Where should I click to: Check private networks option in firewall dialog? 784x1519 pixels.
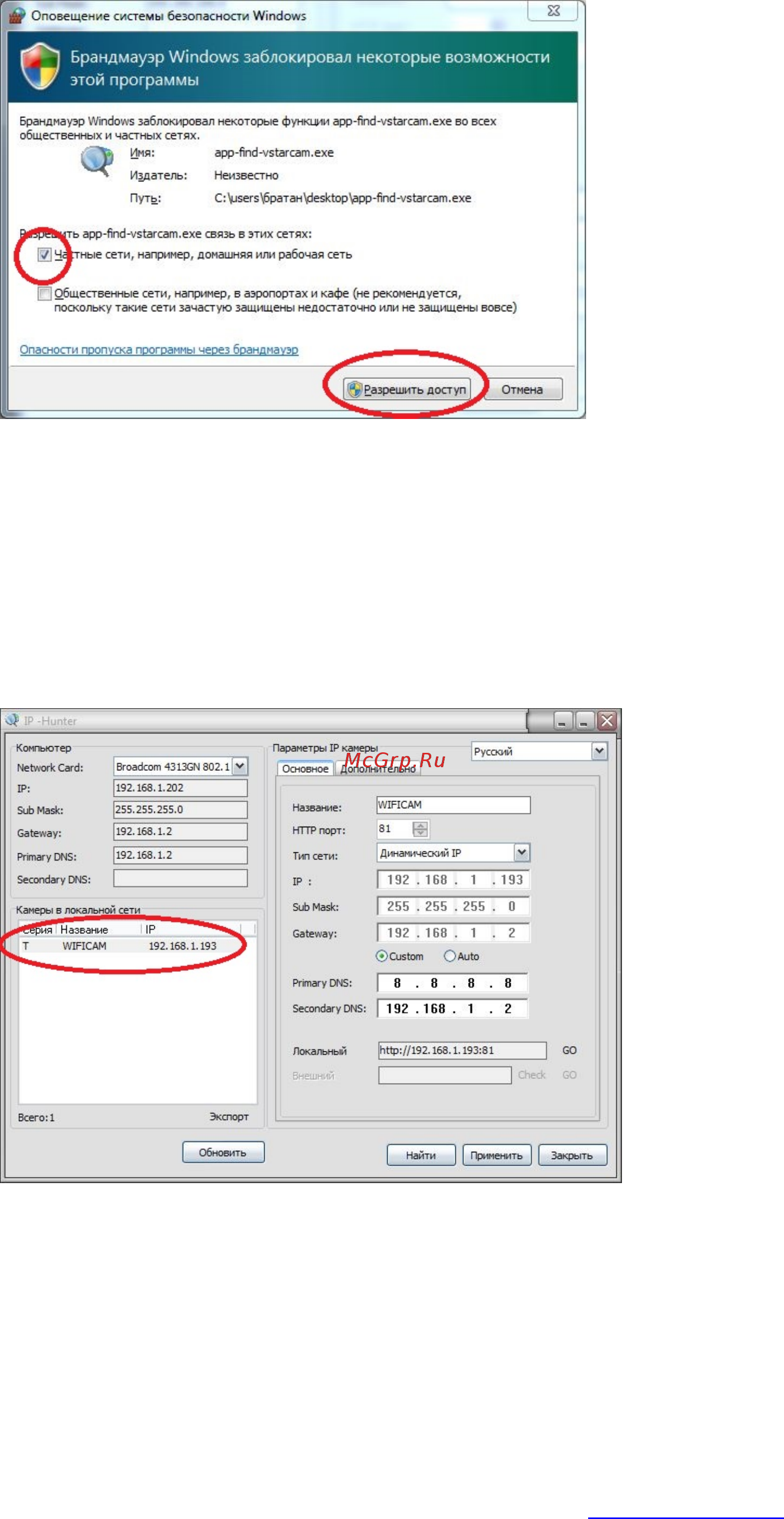click(44, 255)
